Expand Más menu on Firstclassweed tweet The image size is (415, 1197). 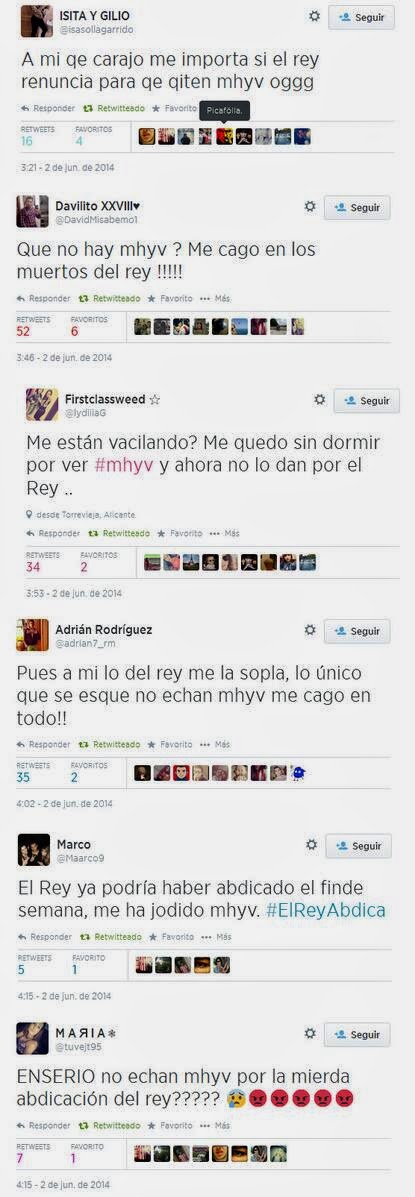click(x=224, y=534)
